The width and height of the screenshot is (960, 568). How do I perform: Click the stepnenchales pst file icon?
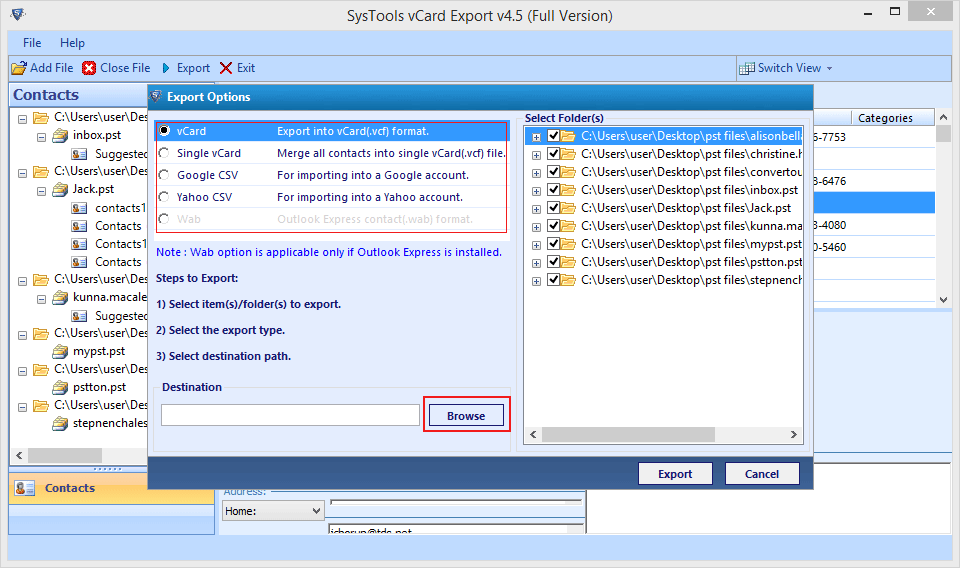point(60,424)
